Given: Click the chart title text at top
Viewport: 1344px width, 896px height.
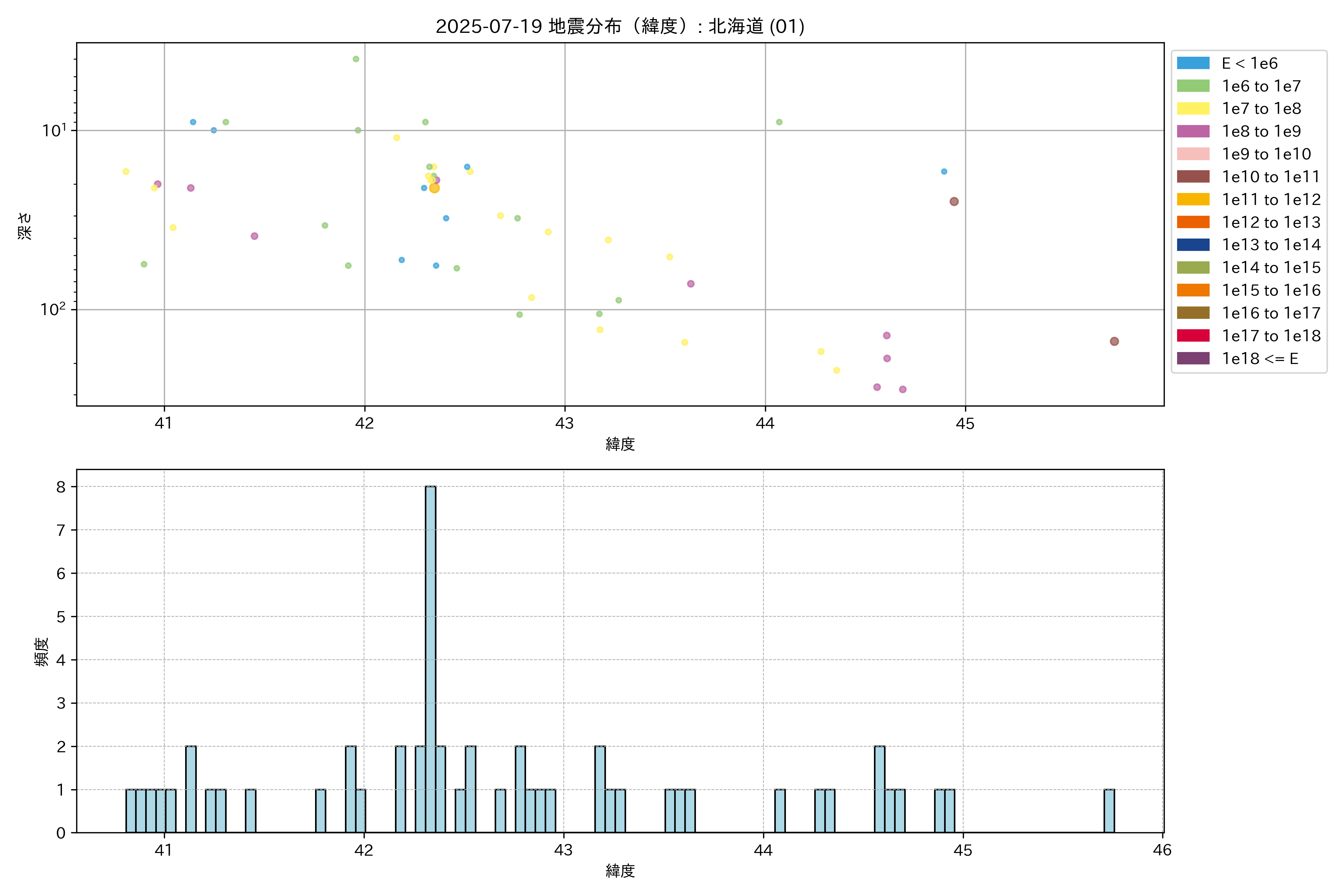Looking at the screenshot, I should (620, 26).
